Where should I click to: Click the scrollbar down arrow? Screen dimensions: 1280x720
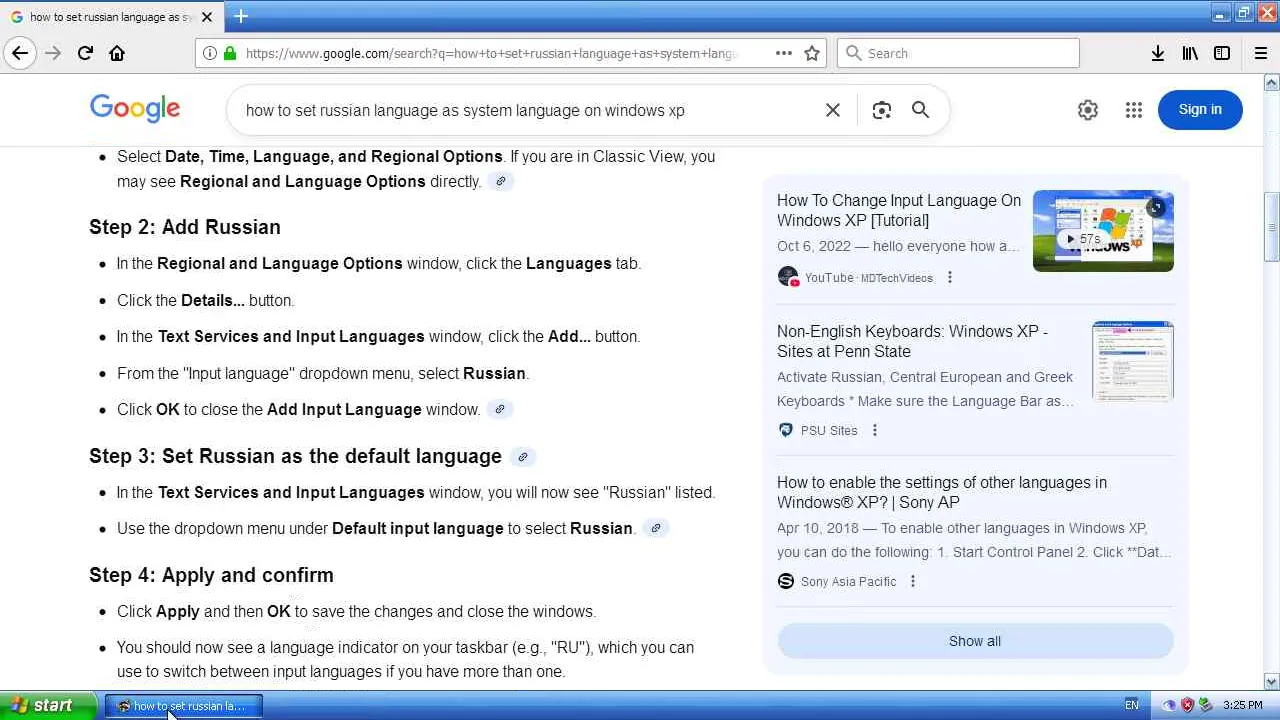pyautogui.click(x=1272, y=682)
